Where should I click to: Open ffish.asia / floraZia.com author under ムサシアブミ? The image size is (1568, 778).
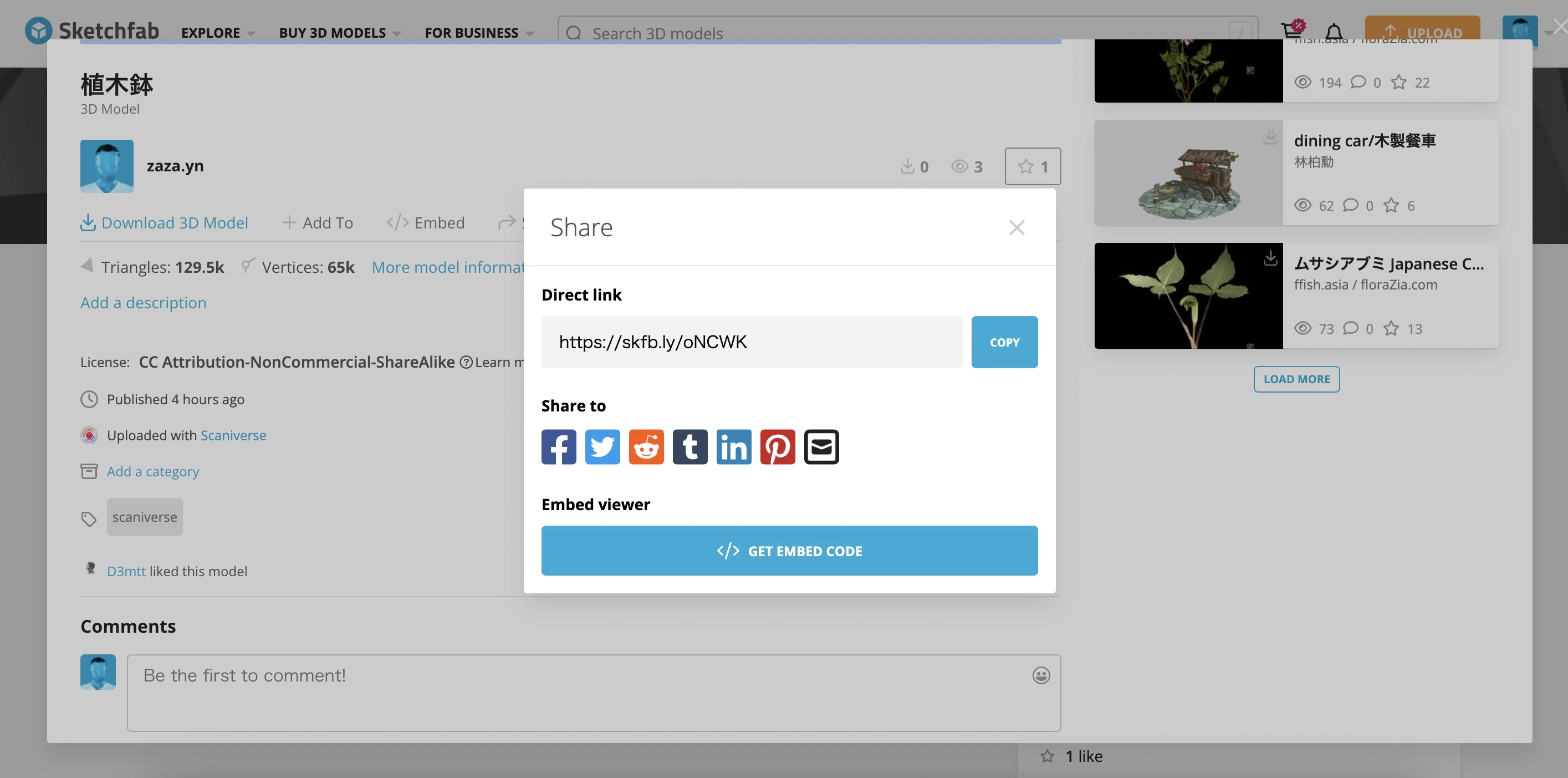(x=1365, y=285)
